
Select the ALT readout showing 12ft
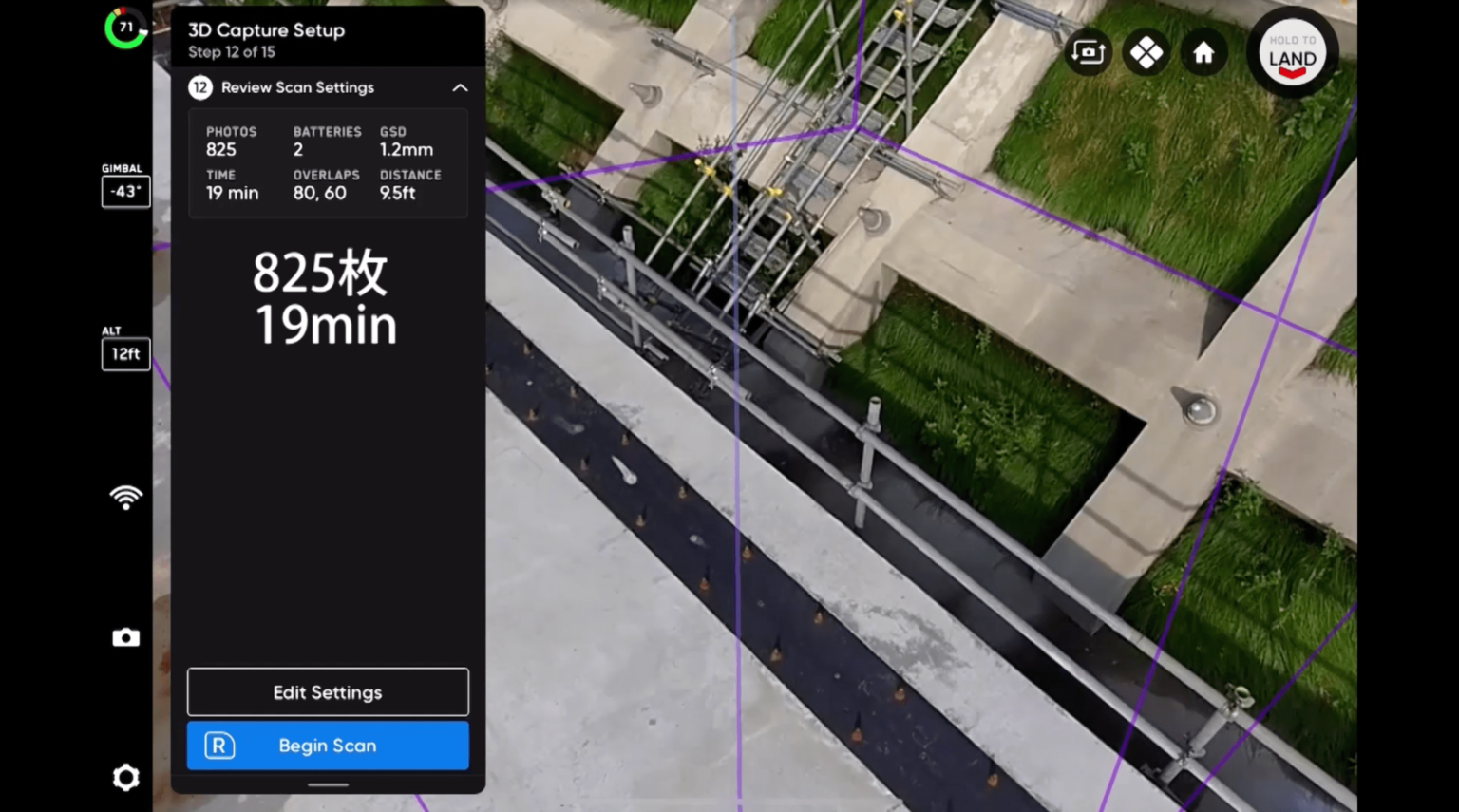click(124, 353)
